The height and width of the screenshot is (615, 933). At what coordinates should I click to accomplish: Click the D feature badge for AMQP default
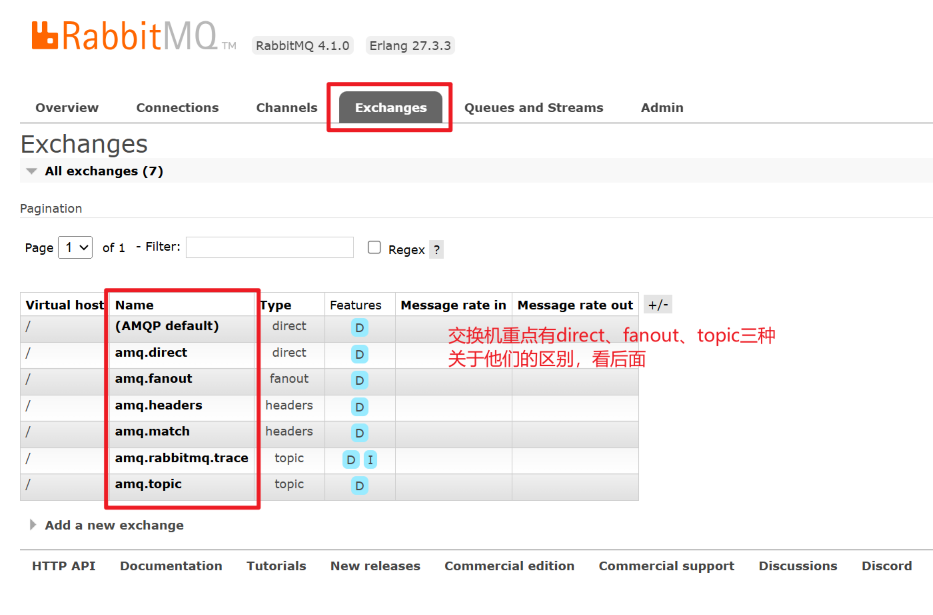click(x=359, y=328)
